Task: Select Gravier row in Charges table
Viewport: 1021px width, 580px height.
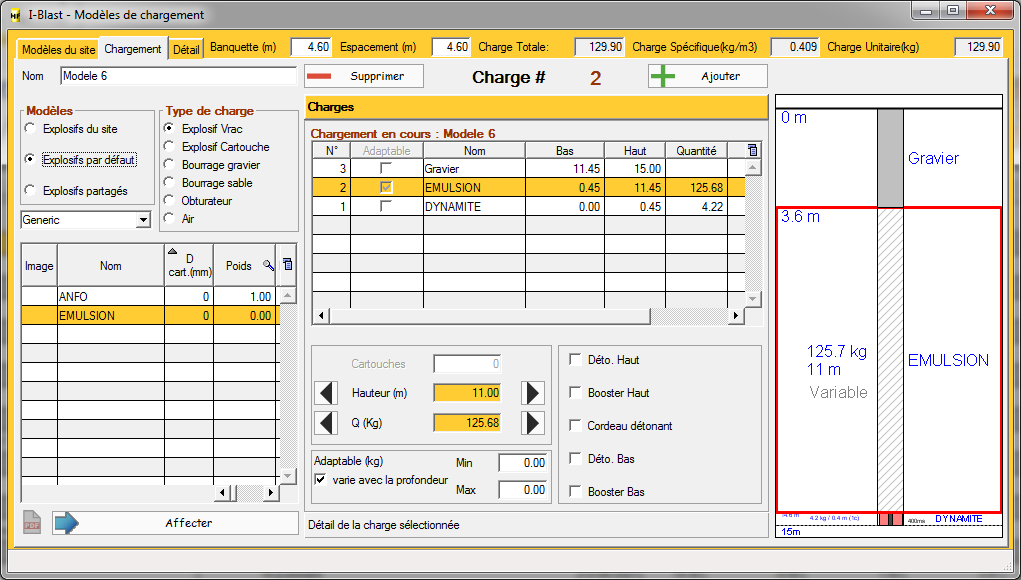Action: pos(528,169)
